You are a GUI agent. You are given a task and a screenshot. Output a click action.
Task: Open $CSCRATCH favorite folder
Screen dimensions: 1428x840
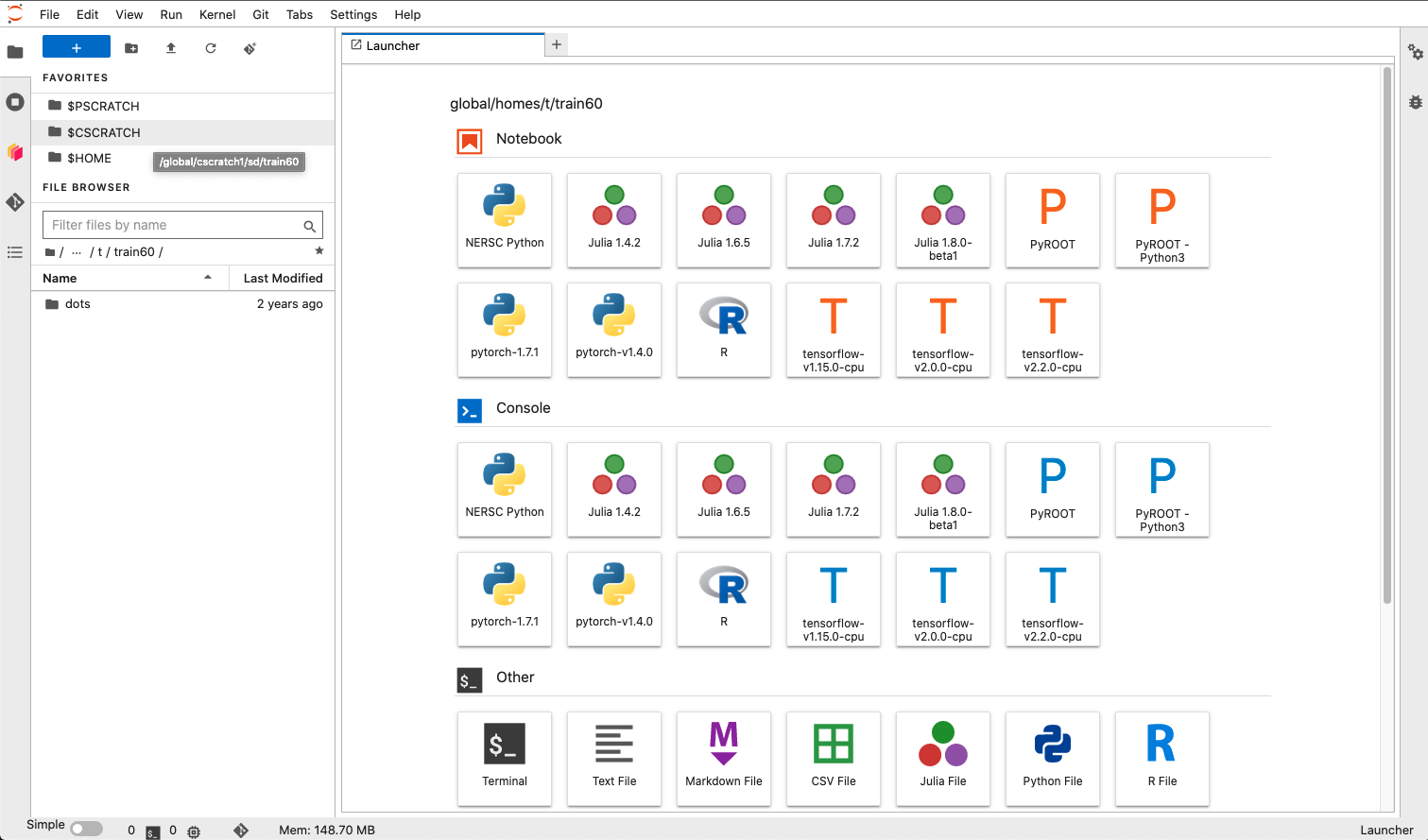tap(183, 132)
